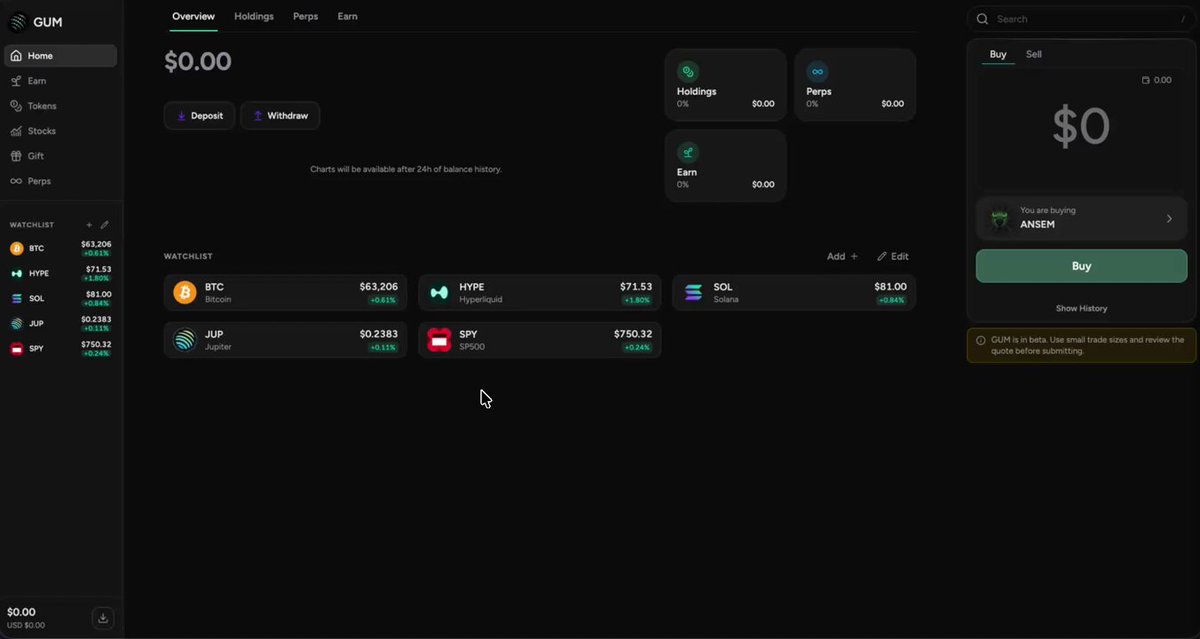
Task: Focus the Search field
Action: click(1081, 19)
